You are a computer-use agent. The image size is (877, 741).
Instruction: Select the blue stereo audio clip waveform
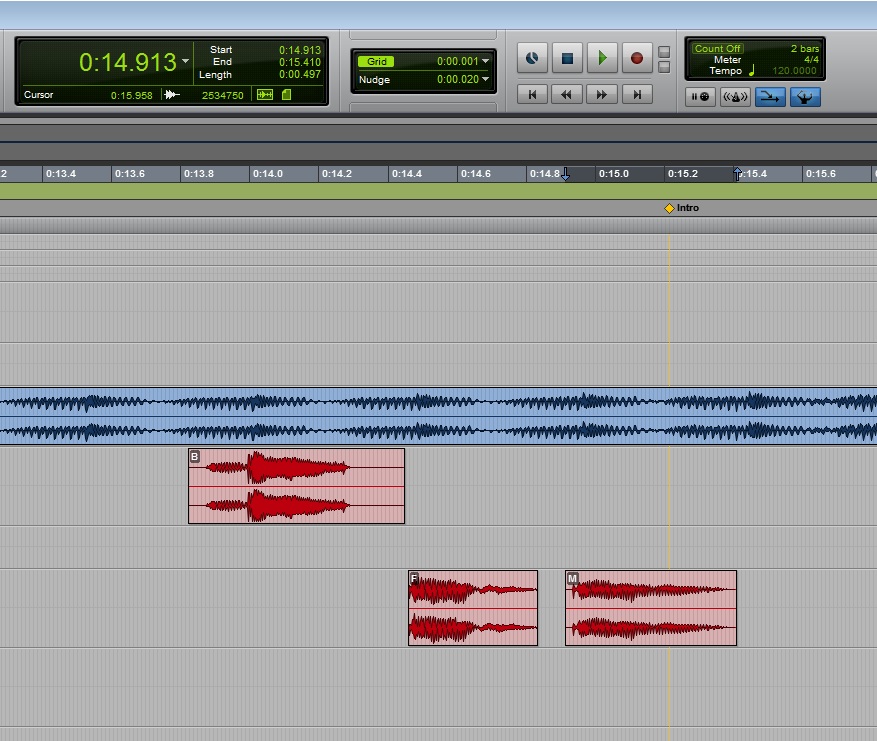(x=438, y=416)
